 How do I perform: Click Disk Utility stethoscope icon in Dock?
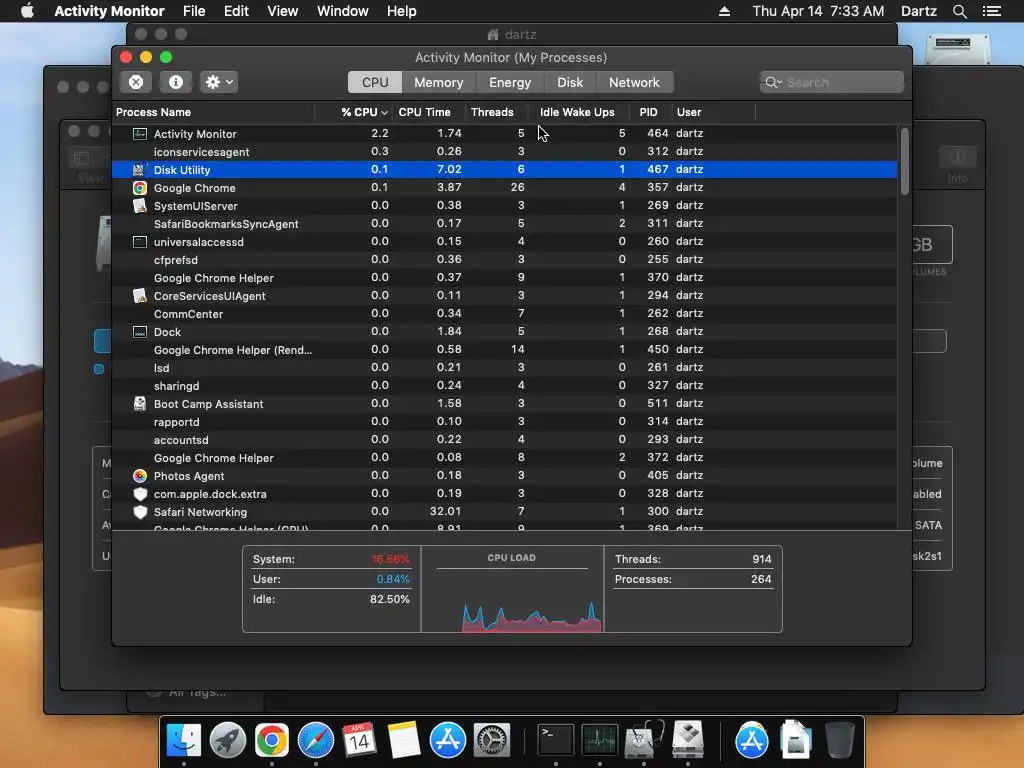coord(644,740)
